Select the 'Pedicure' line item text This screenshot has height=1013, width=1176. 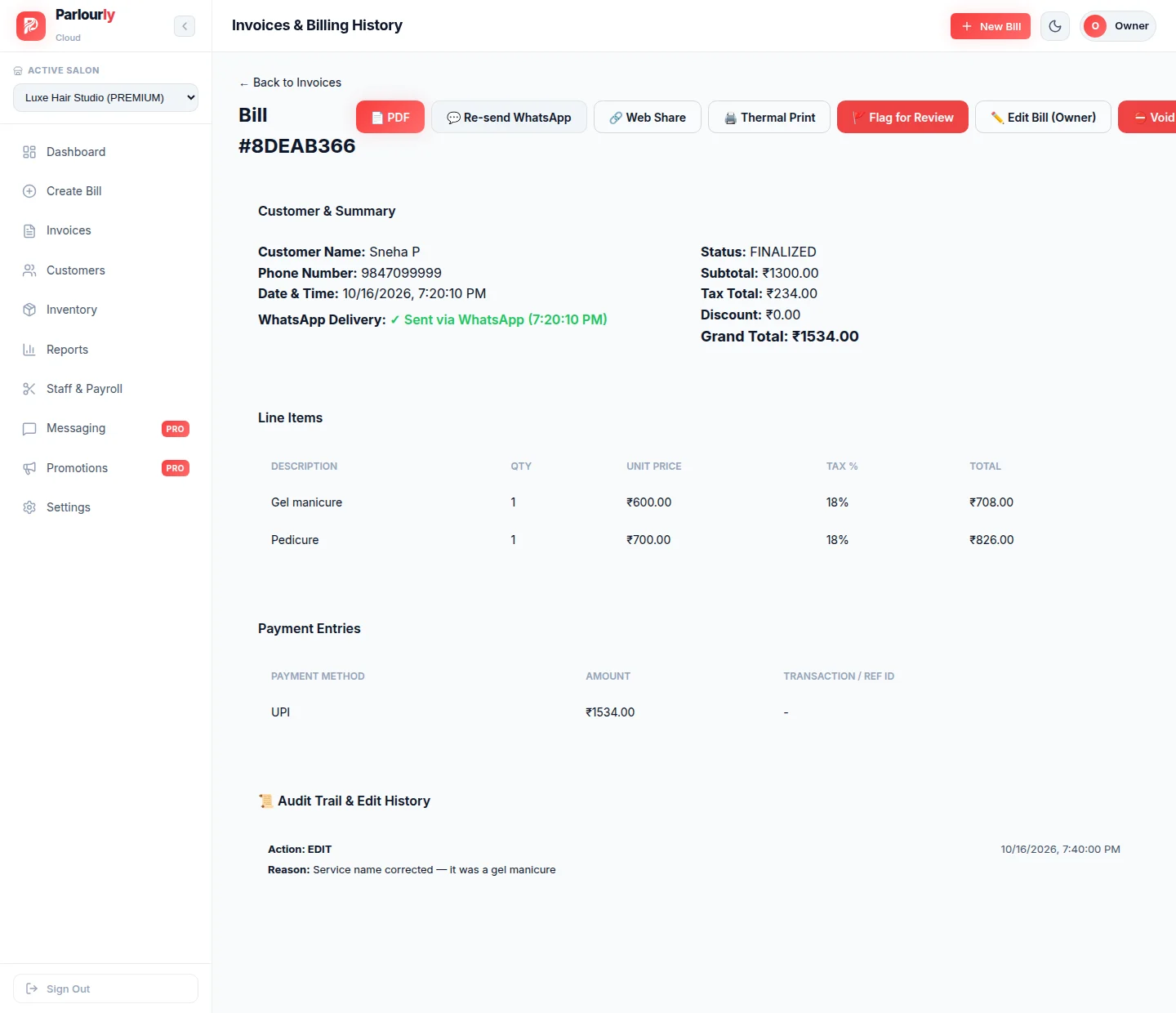click(x=295, y=540)
